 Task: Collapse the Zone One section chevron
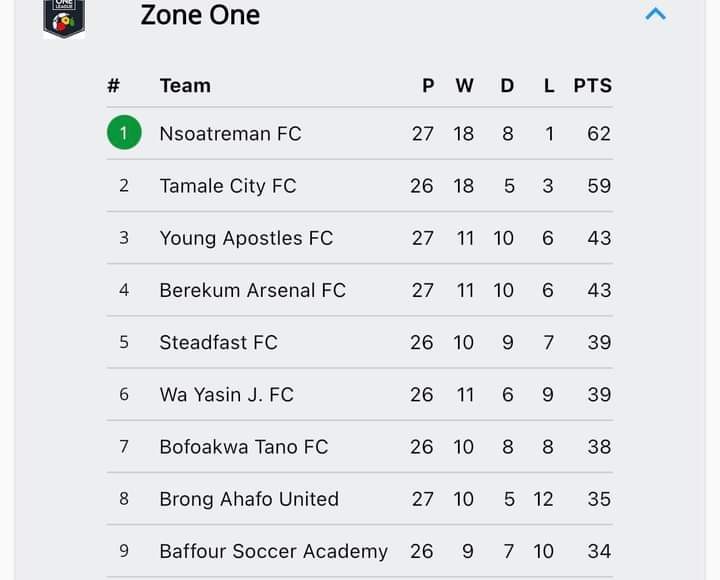pyautogui.click(x=655, y=14)
